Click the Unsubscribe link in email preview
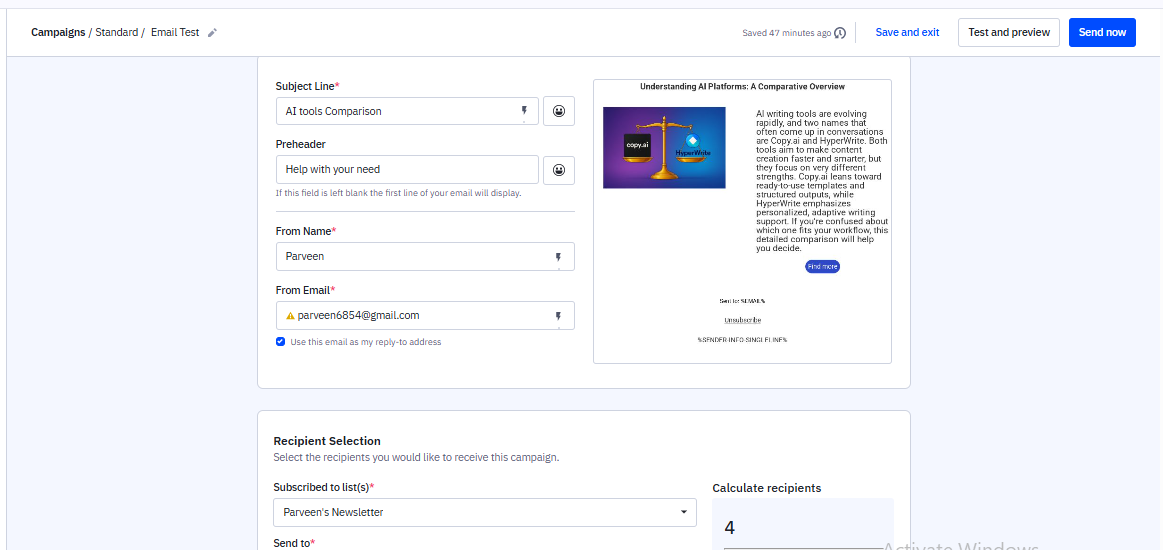The image size is (1163, 550). [742, 320]
